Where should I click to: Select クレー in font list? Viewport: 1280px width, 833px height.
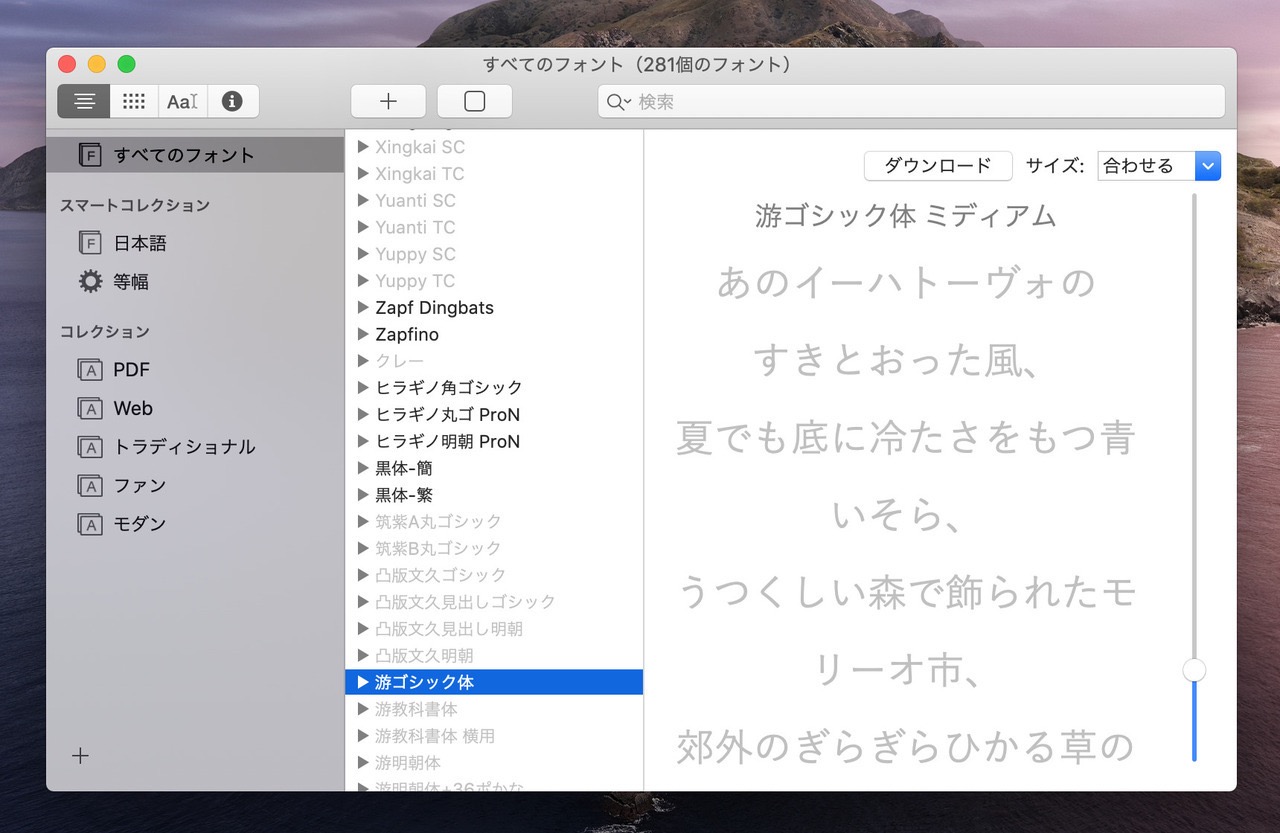point(494,361)
